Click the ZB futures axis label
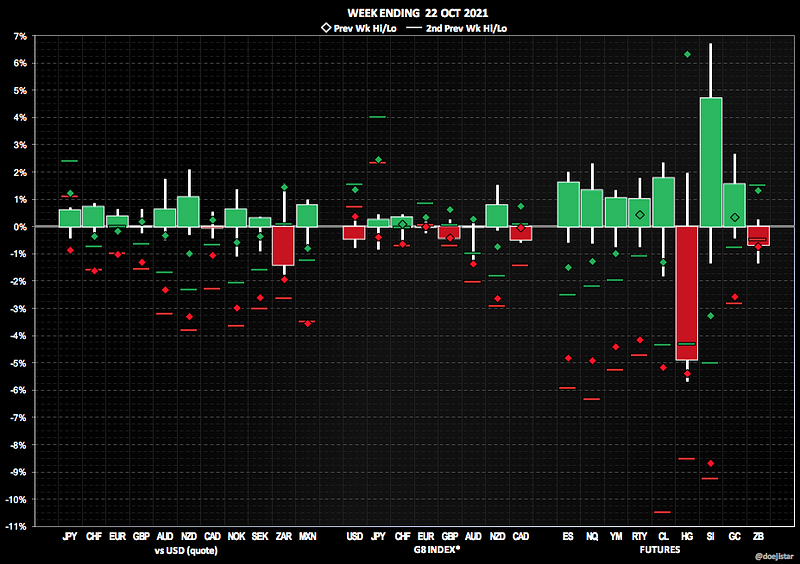 click(758, 536)
